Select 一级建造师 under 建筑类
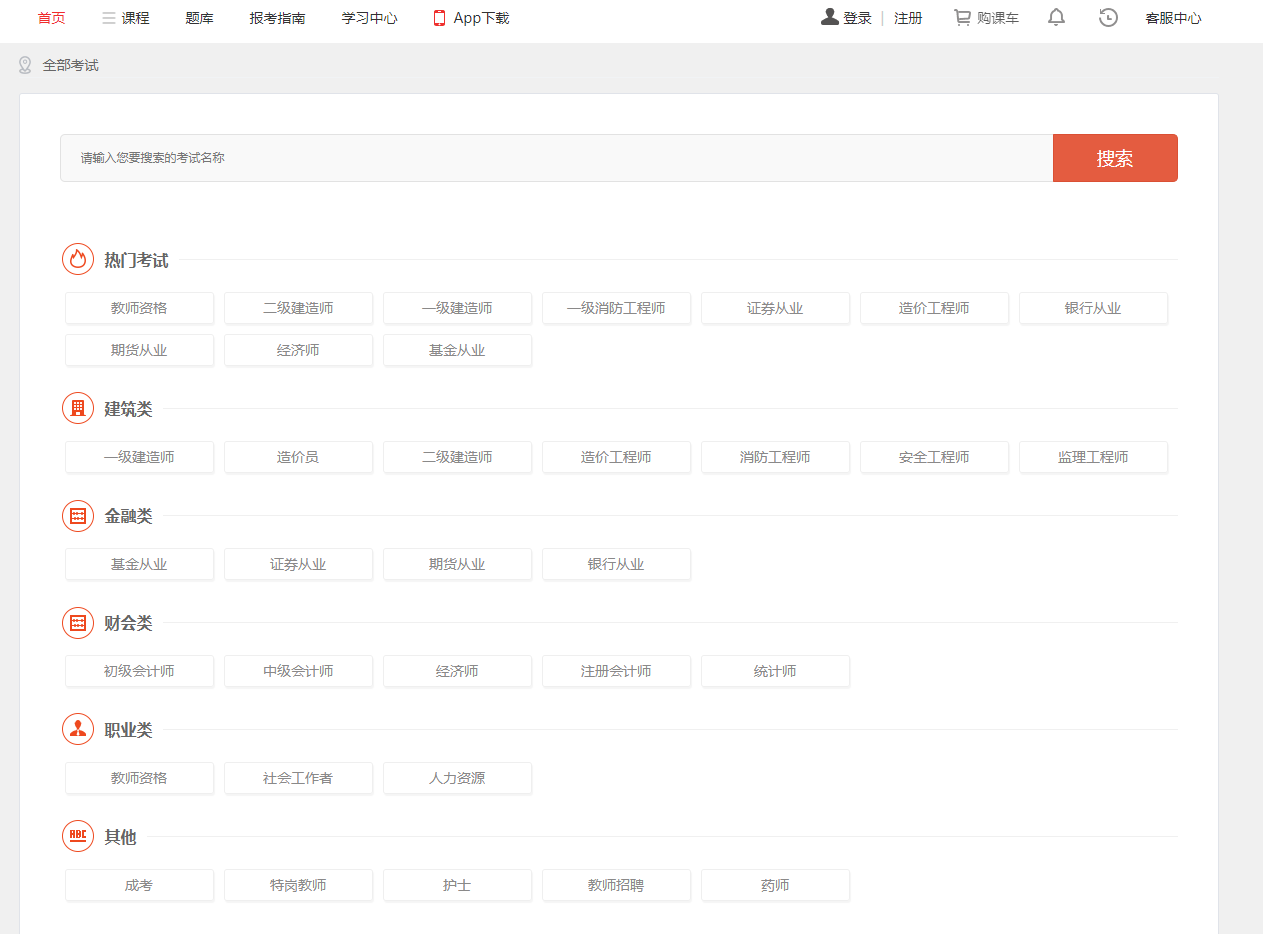The image size is (1263, 934). [139, 457]
